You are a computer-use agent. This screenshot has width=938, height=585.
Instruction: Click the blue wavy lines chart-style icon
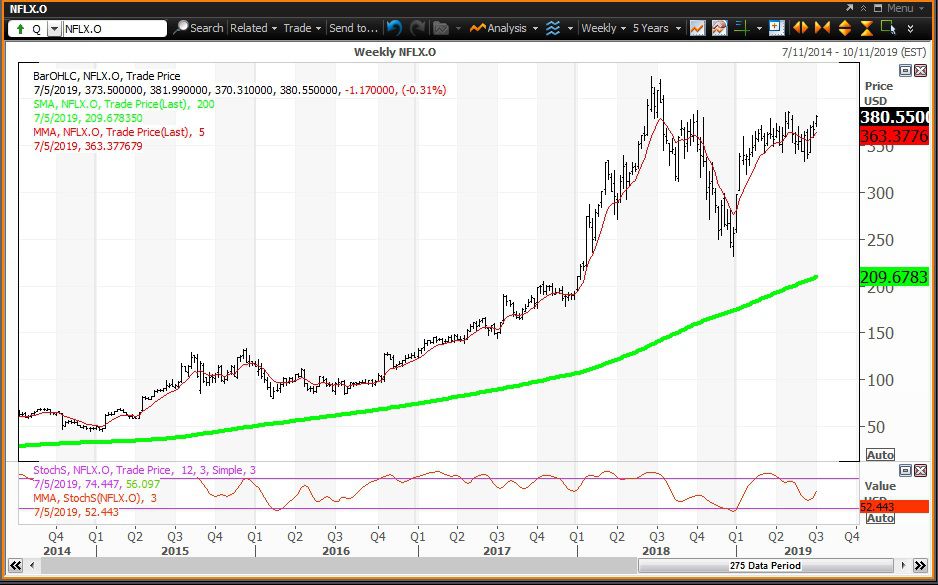(553, 28)
